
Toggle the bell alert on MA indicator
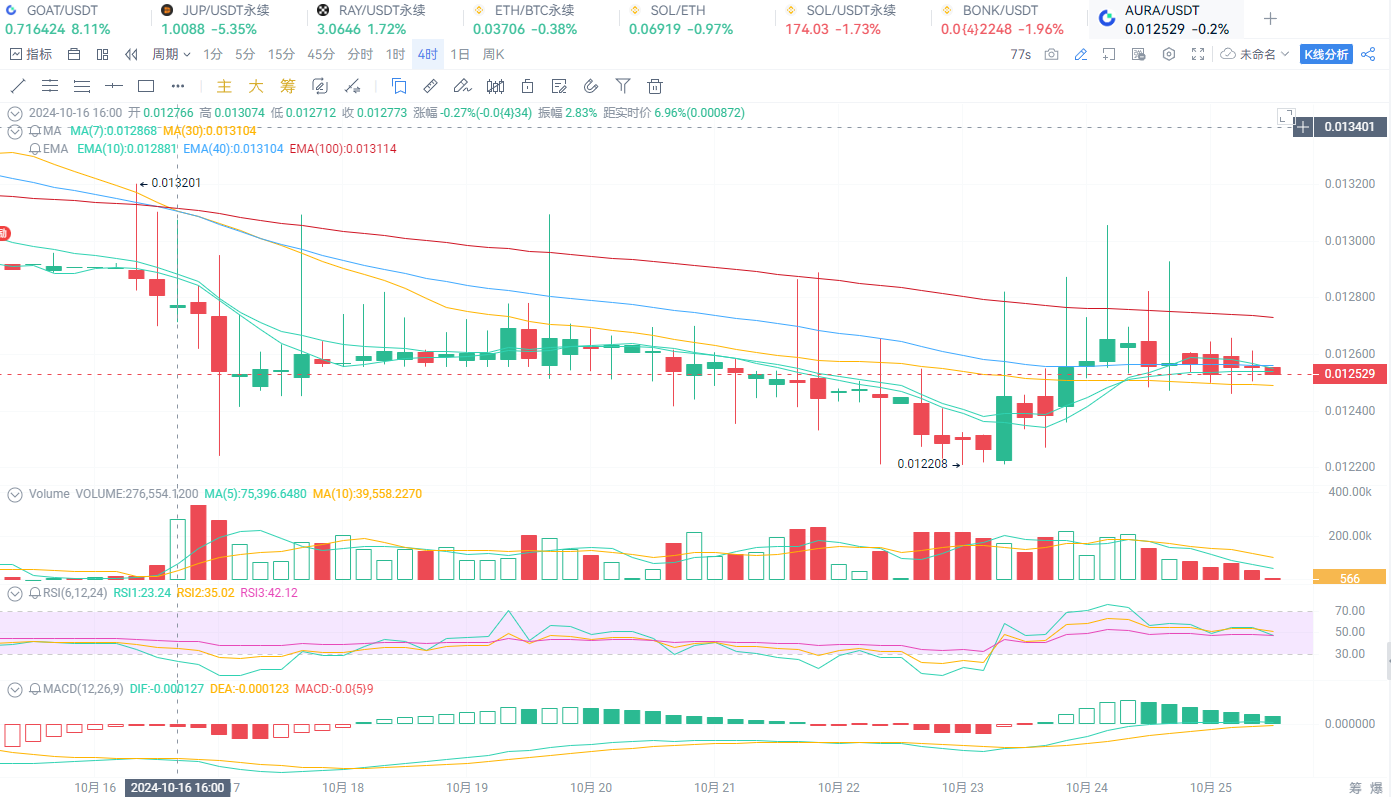coord(35,131)
